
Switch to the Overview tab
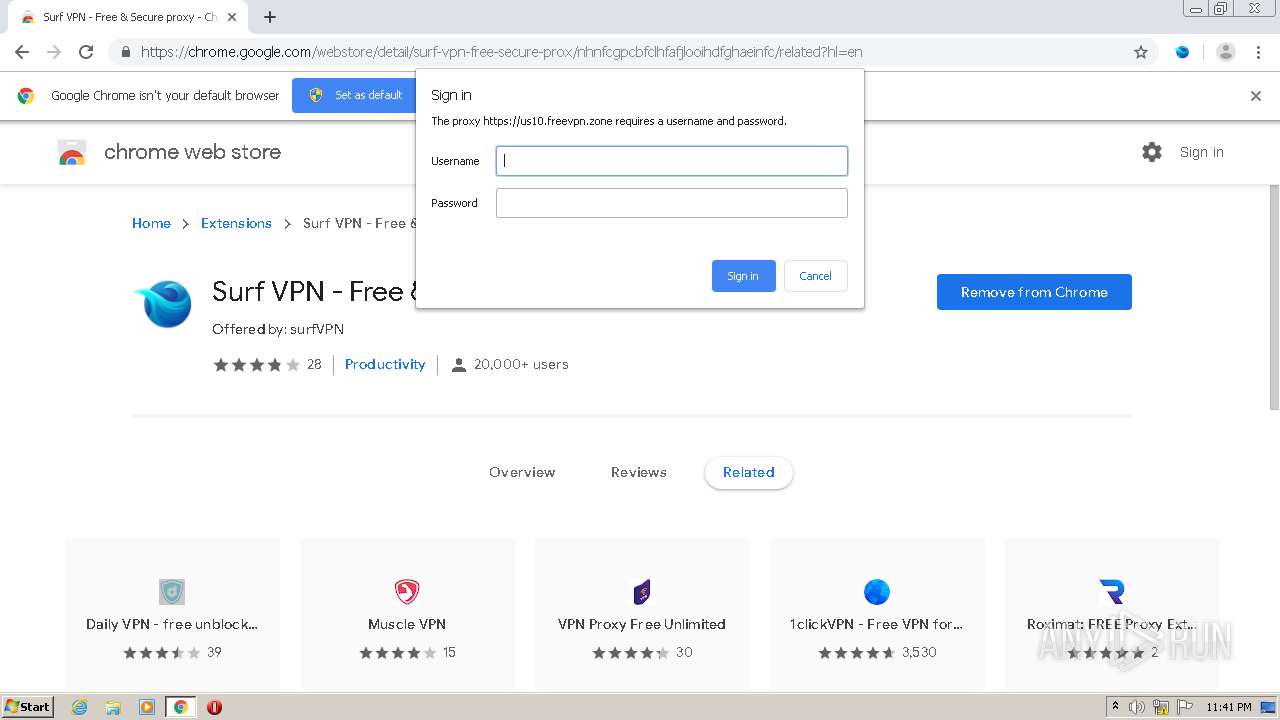click(522, 472)
